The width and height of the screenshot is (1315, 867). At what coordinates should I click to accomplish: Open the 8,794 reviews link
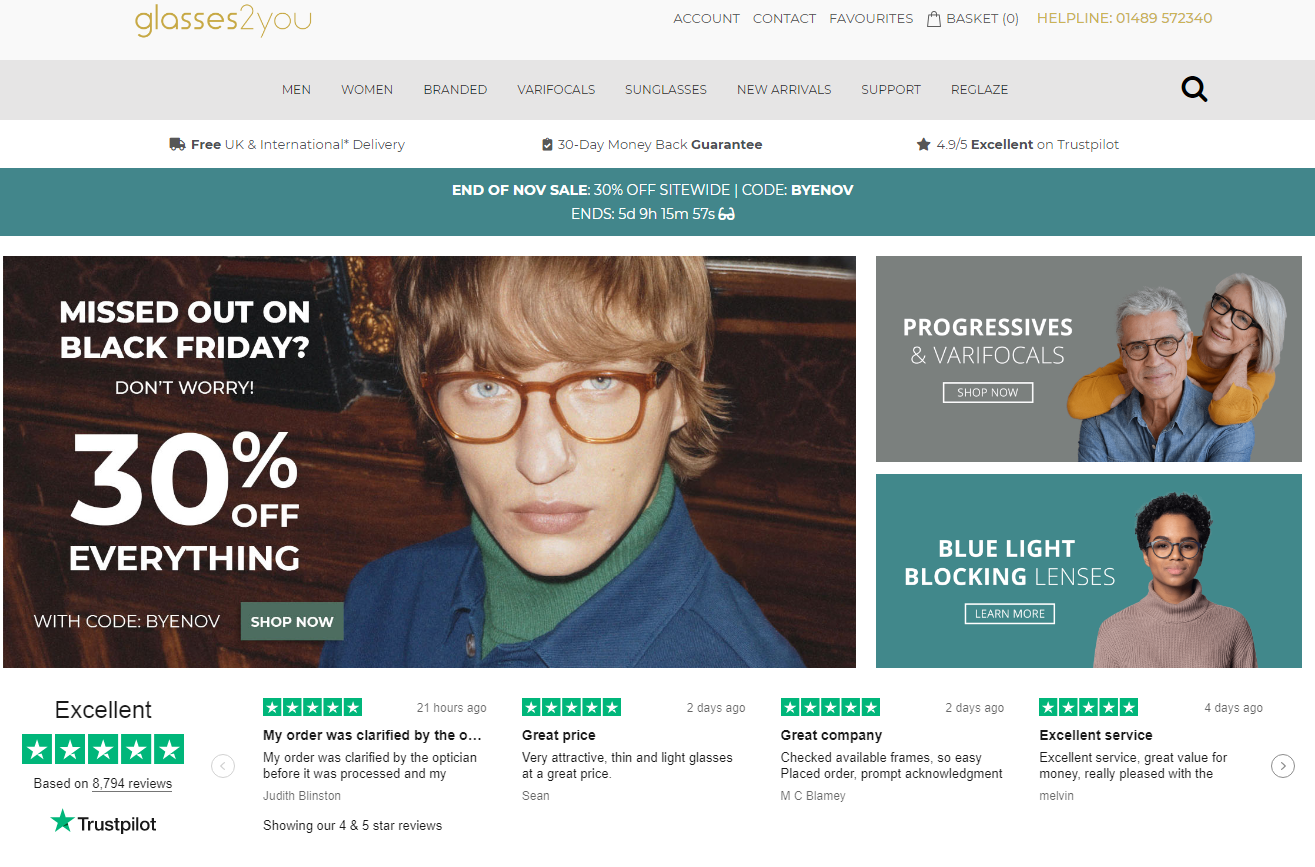[132, 783]
